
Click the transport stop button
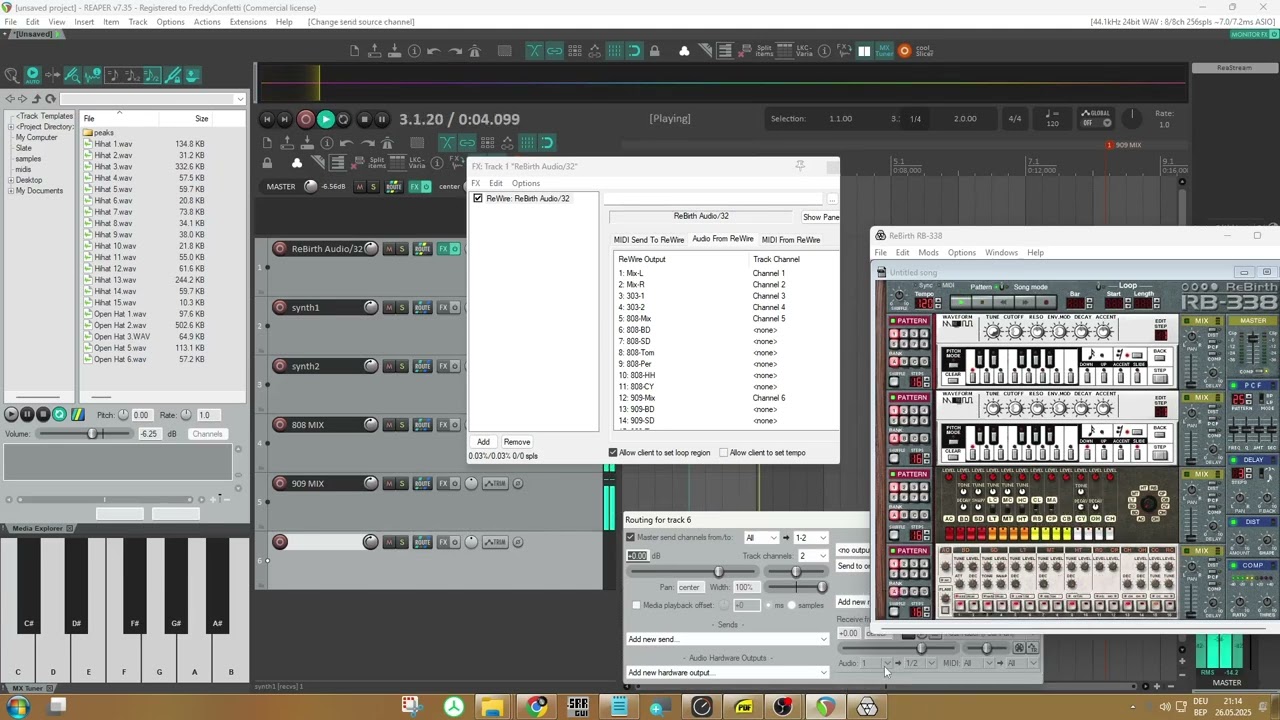click(x=364, y=119)
